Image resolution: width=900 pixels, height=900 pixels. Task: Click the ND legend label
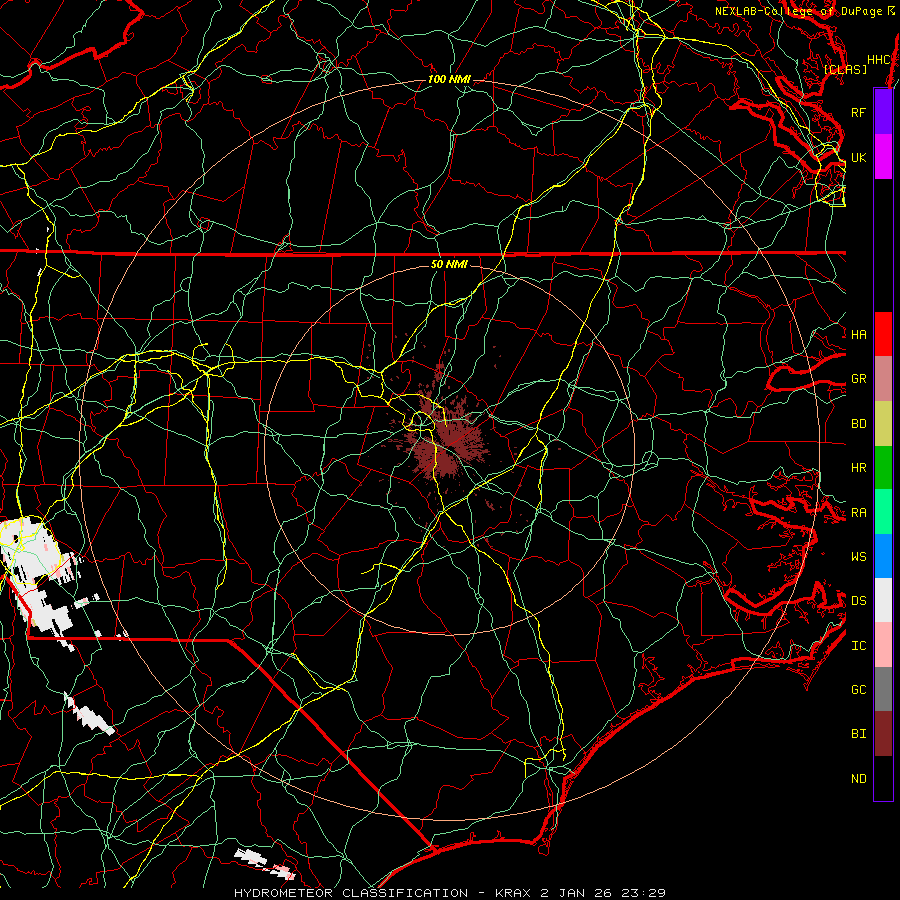[858, 778]
